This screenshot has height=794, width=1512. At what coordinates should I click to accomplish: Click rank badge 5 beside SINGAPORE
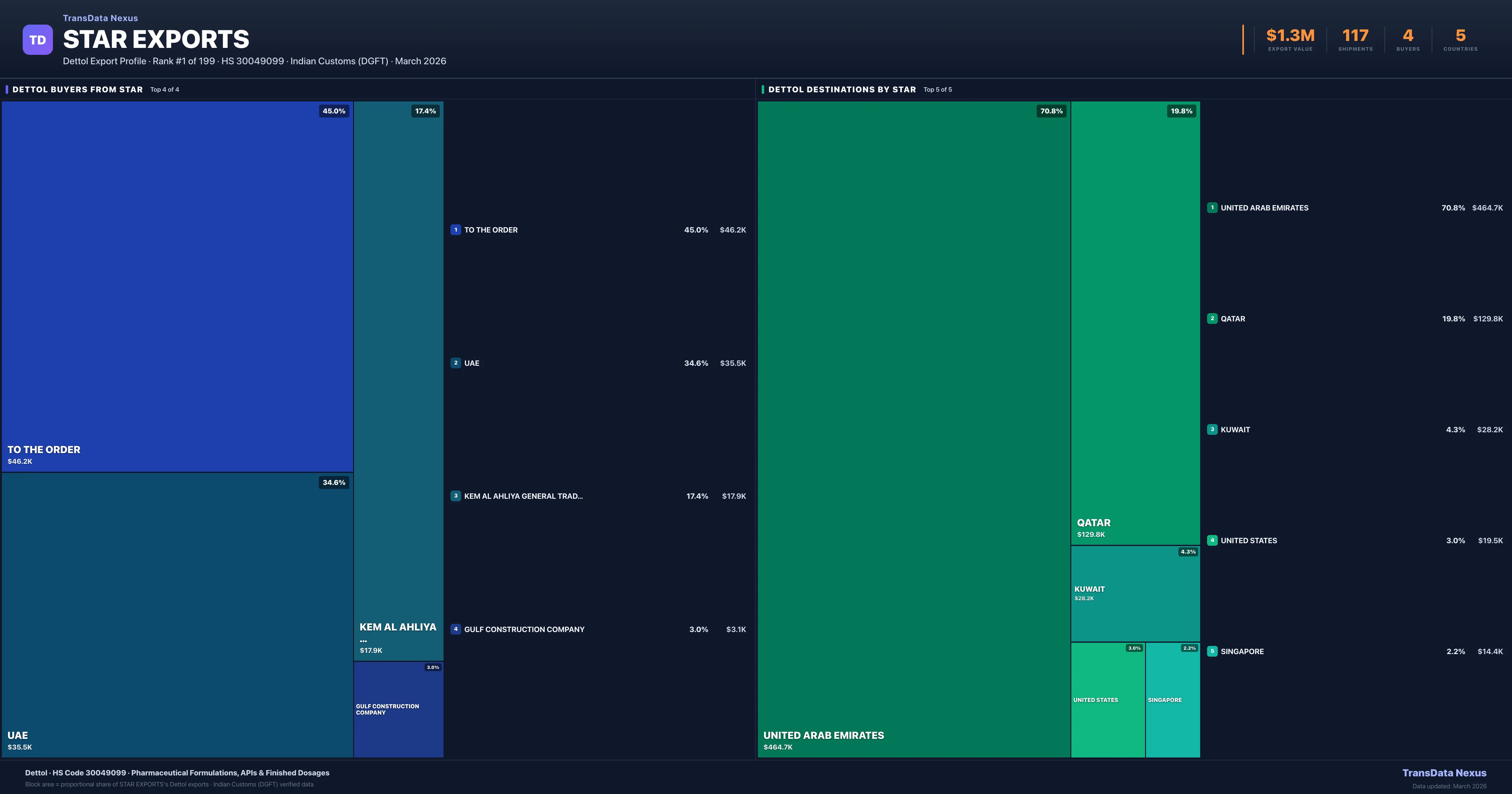click(x=1212, y=651)
